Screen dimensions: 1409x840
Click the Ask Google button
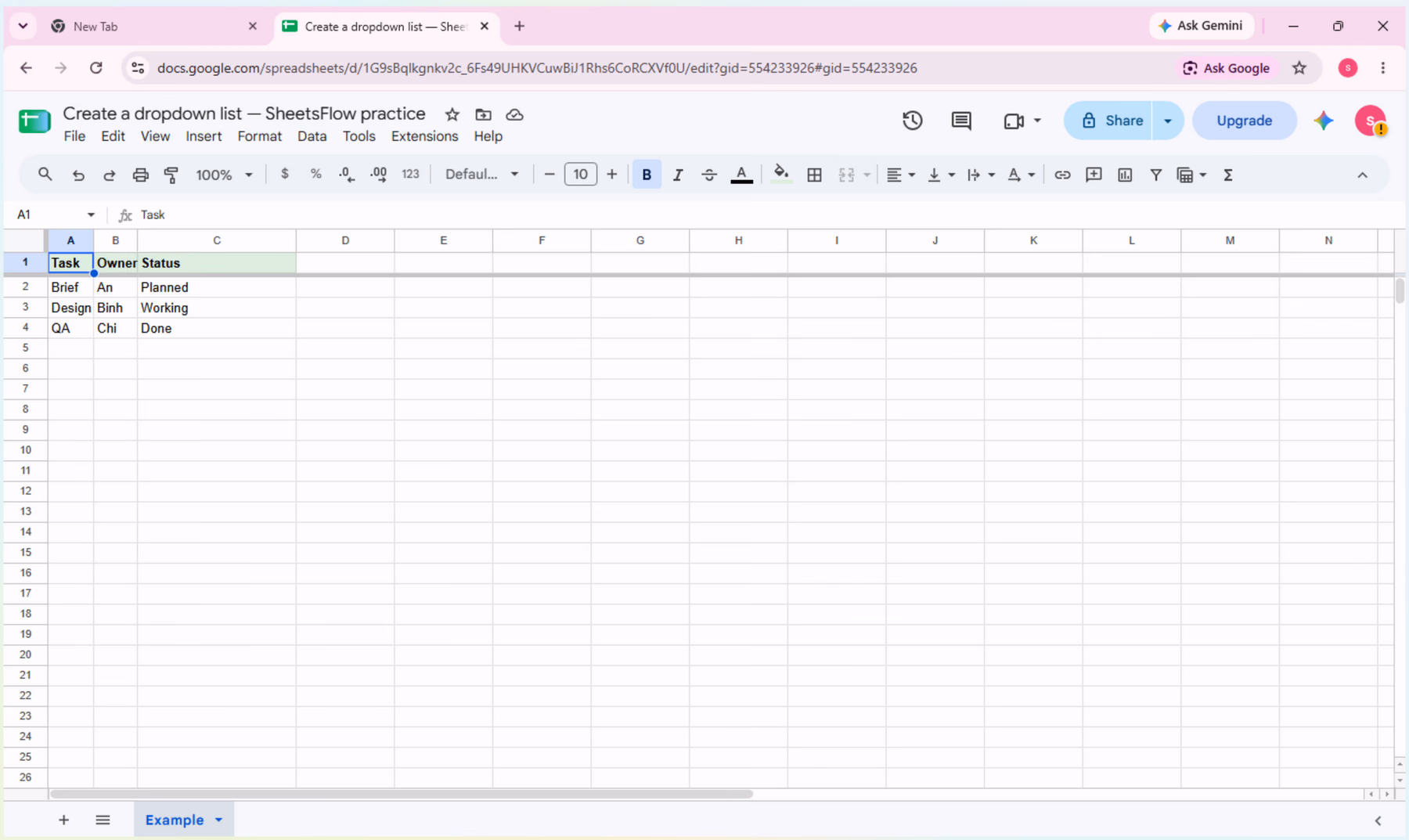tap(1226, 68)
